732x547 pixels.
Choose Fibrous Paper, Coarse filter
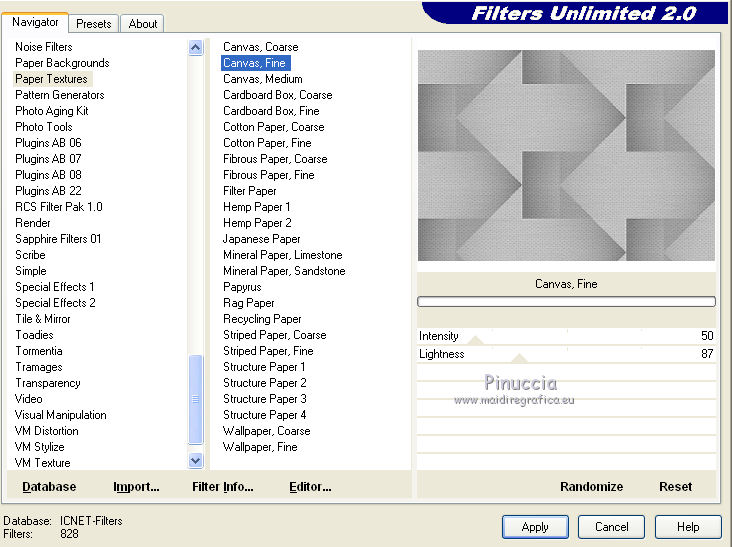275,159
